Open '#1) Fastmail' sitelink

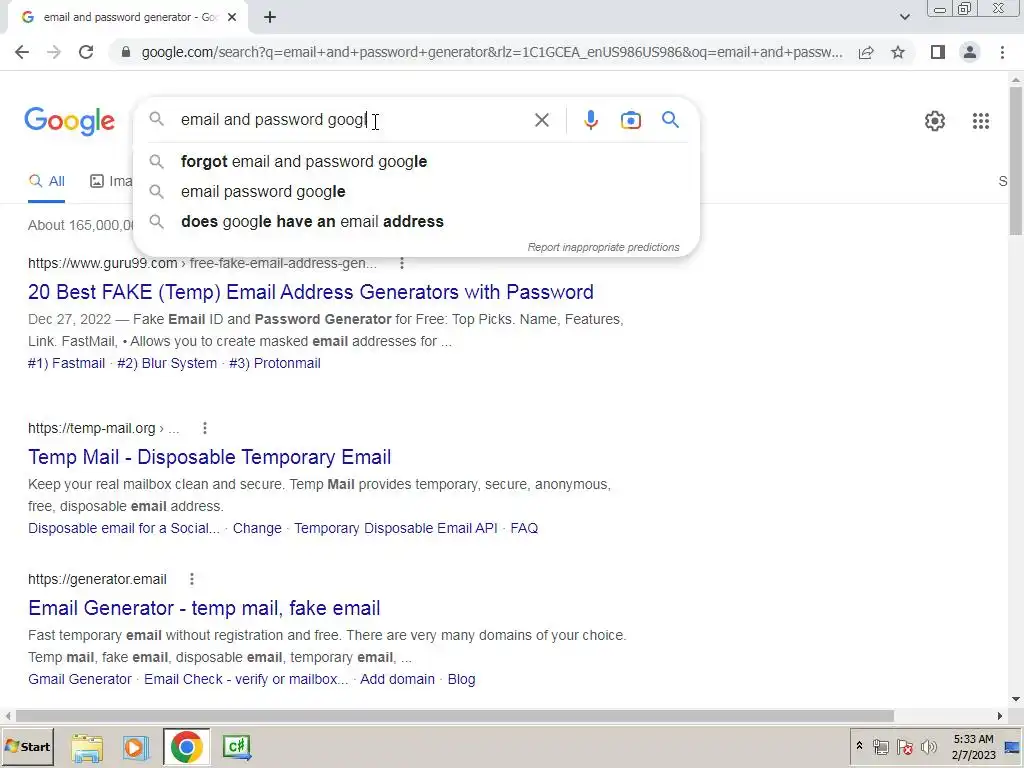pos(67,363)
